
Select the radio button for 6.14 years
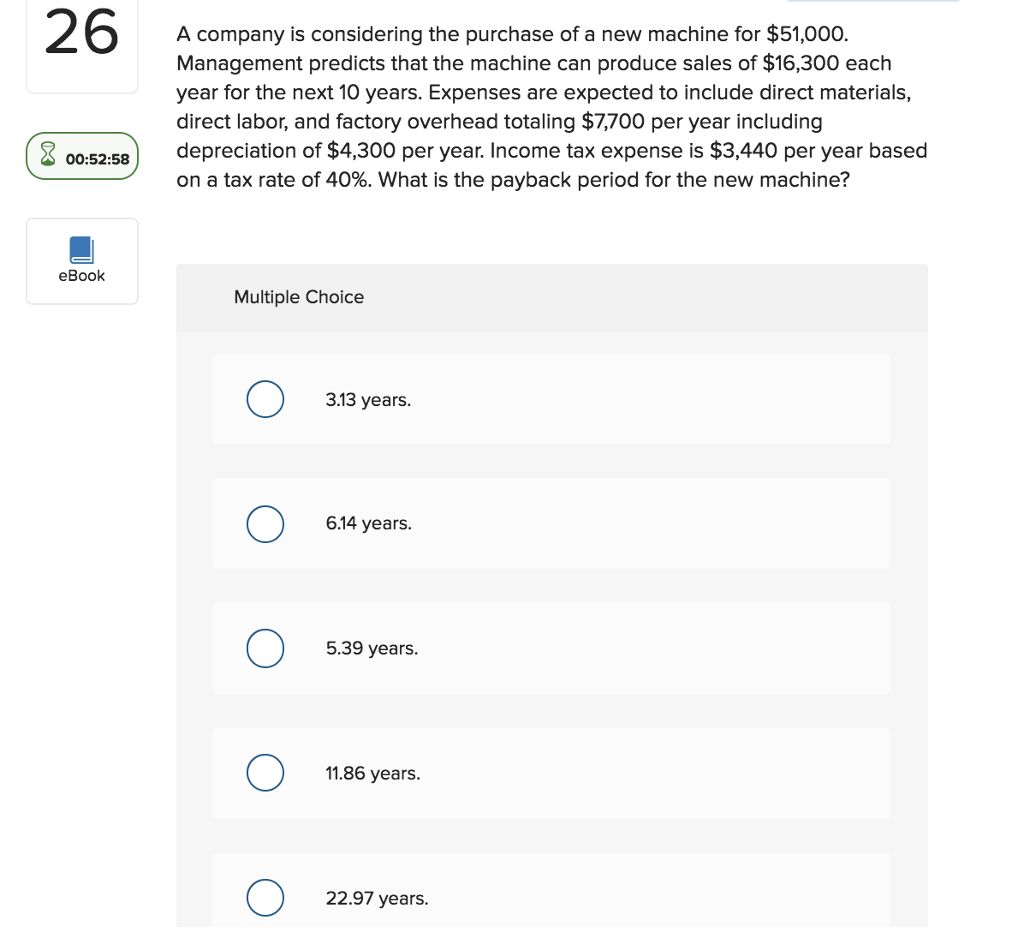264,523
